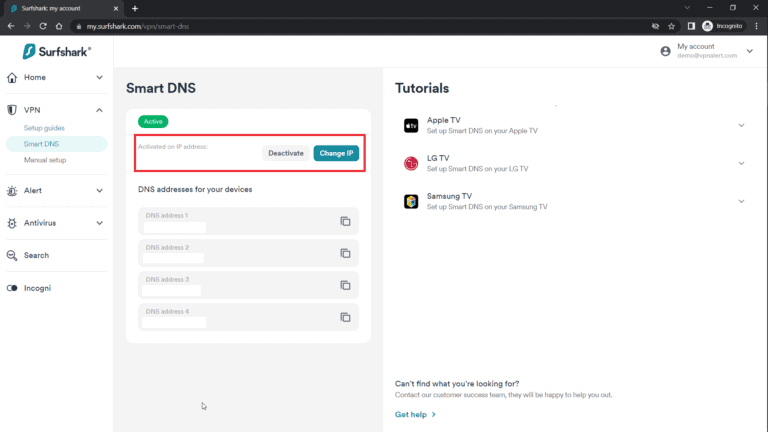Open the My account dropdown
This screenshot has height=432, width=768.
749,51
